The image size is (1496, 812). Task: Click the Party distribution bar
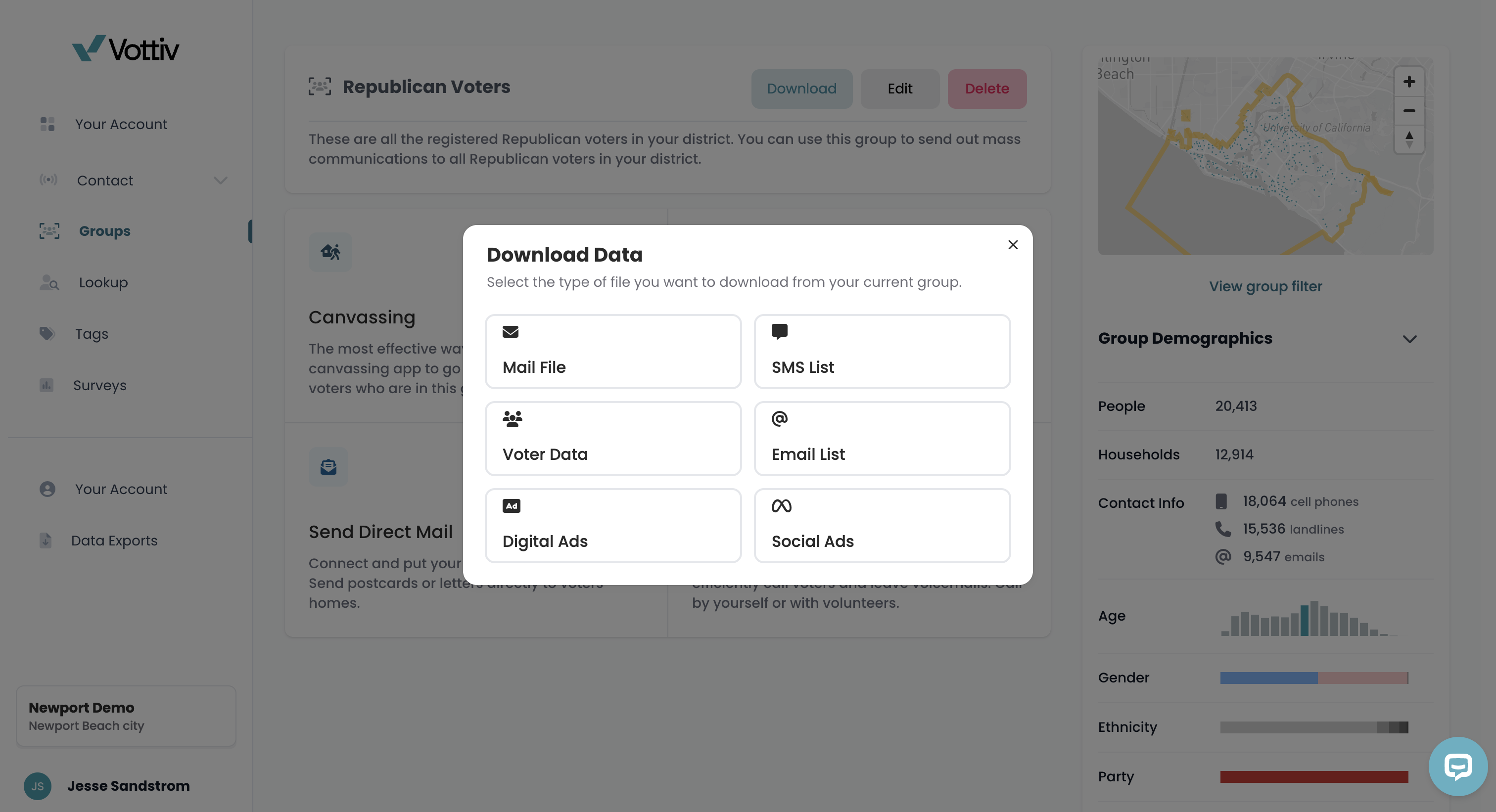pyautogui.click(x=1314, y=776)
